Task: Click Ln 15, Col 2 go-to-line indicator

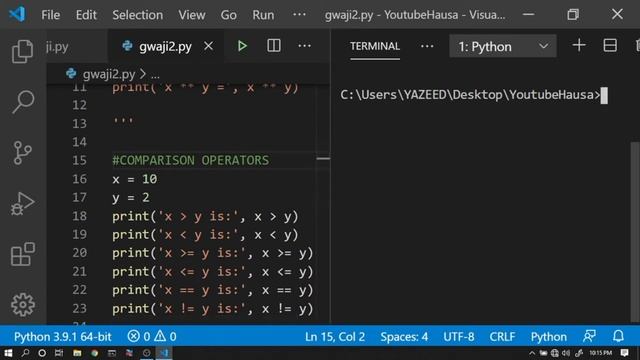Action: tap(335, 337)
